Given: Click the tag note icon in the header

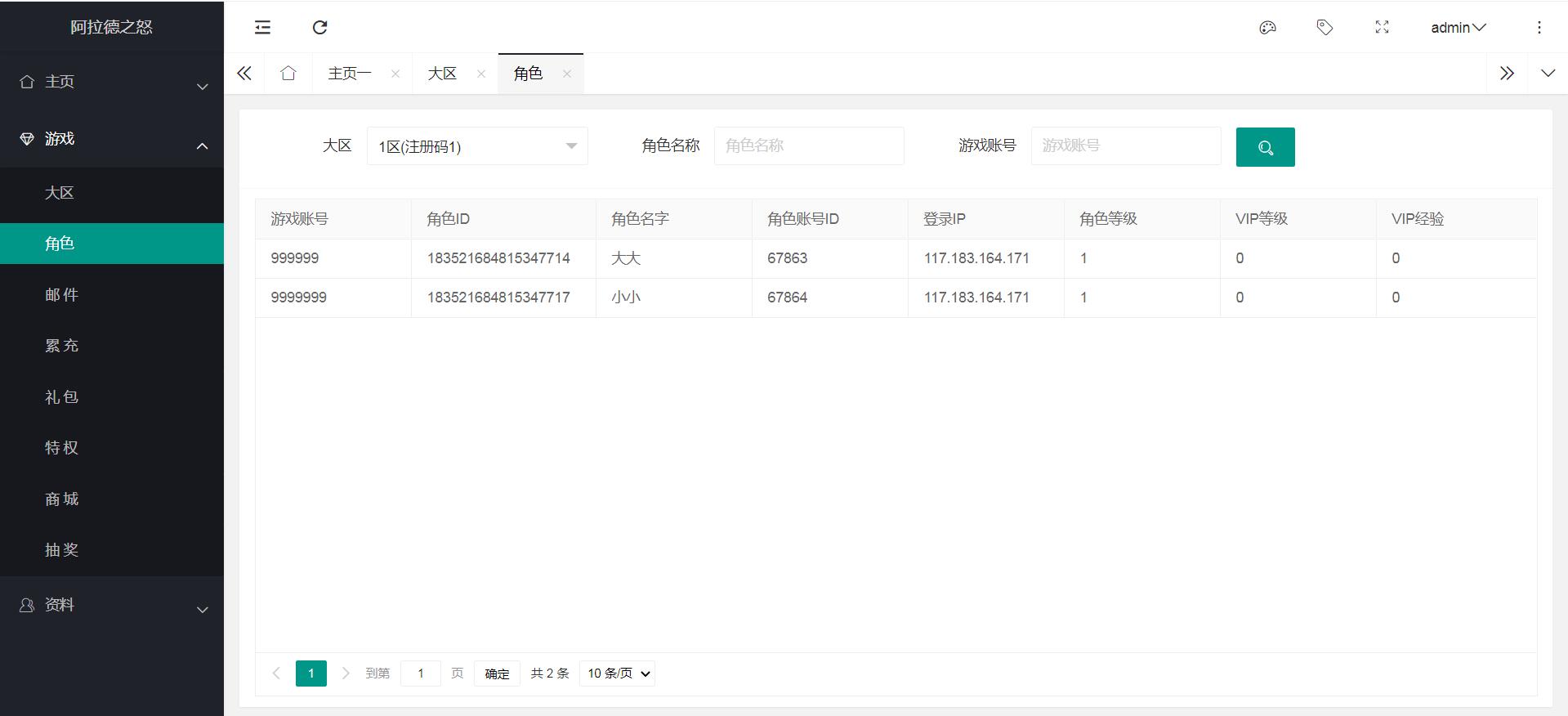Looking at the screenshot, I should click(1325, 28).
